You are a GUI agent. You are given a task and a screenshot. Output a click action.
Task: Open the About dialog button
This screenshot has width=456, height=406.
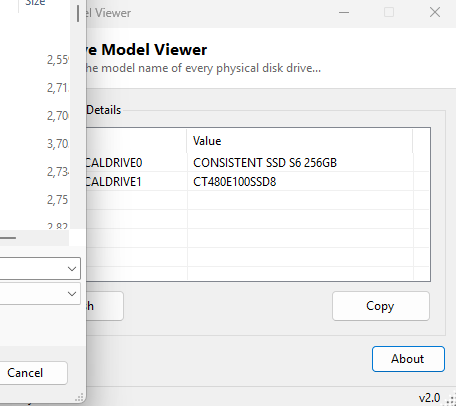pyautogui.click(x=408, y=359)
